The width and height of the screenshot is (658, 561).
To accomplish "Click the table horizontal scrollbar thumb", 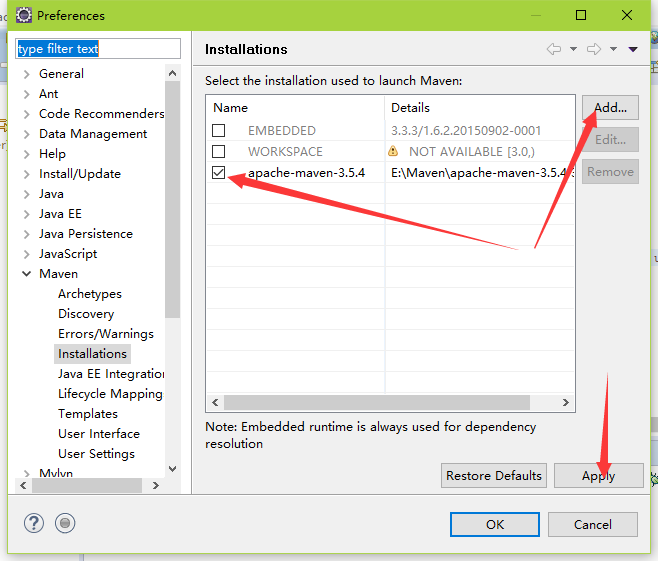I will pos(377,402).
